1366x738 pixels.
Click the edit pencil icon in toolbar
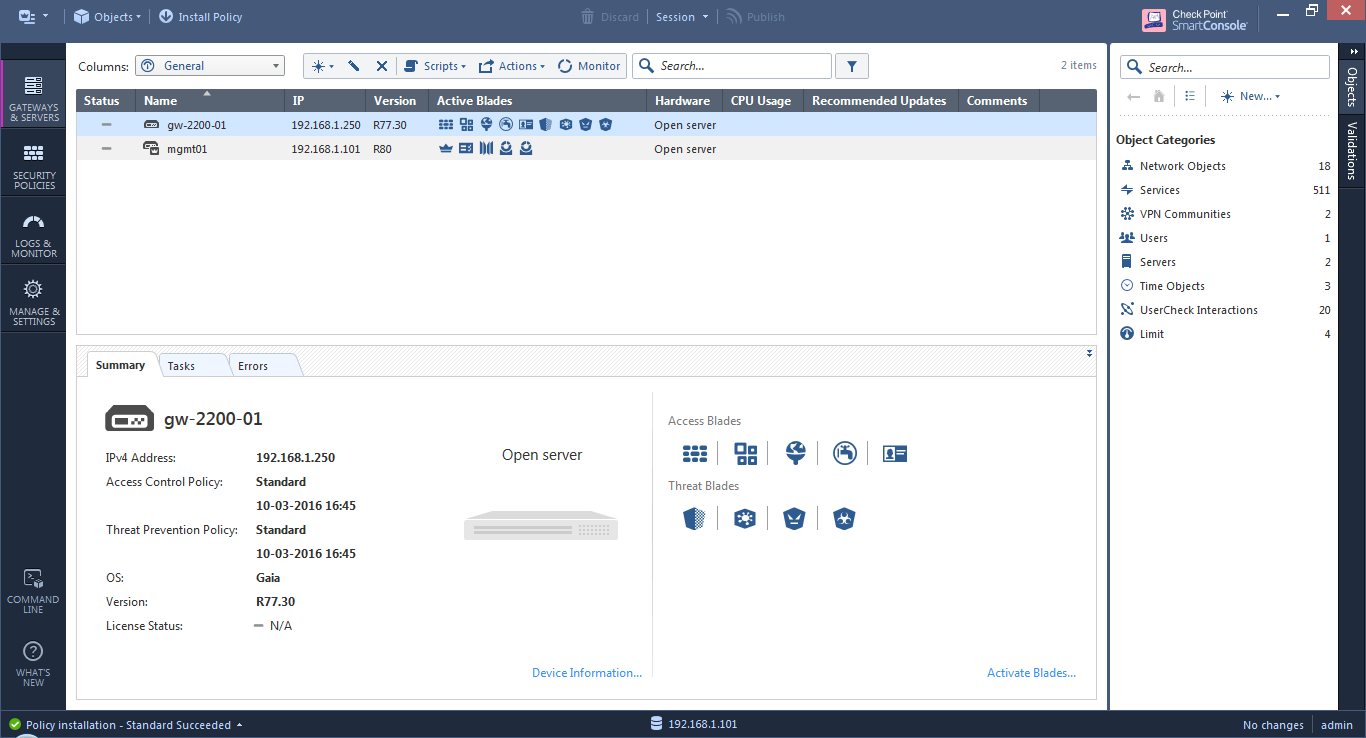pyautogui.click(x=354, y=66)
